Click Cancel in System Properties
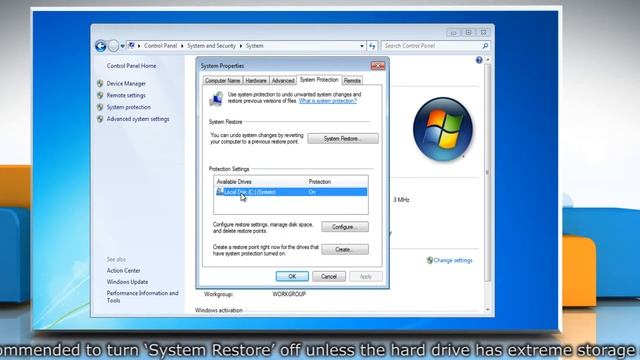Viewport: 640px width, 360px height. [x=329, y=277]
